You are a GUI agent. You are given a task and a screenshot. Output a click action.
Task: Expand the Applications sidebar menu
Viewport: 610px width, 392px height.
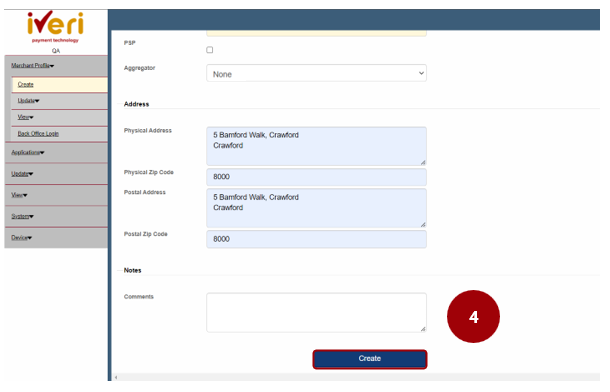28,152
